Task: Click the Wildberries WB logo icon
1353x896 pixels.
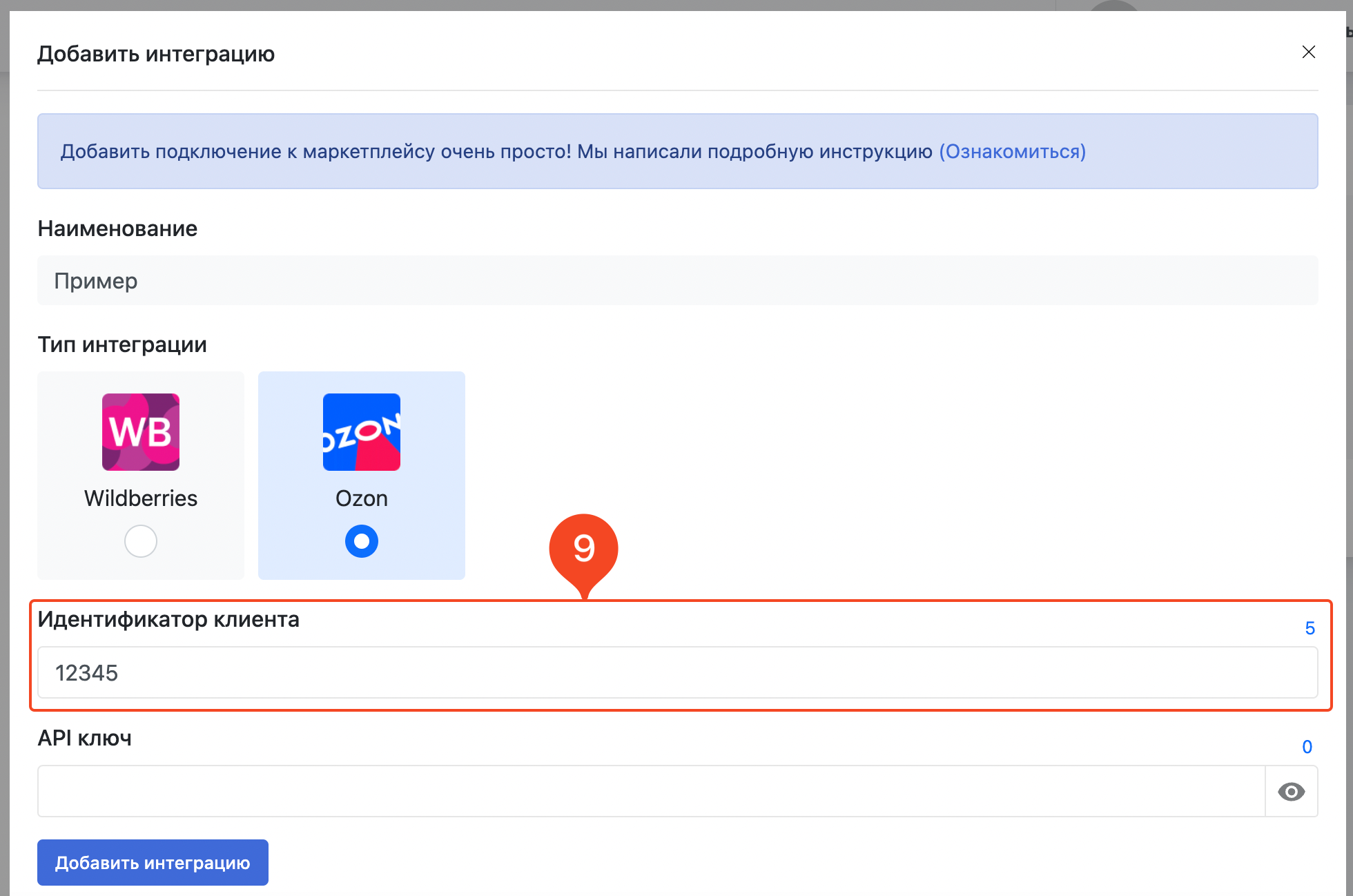Action: click(x=141, y=432)
